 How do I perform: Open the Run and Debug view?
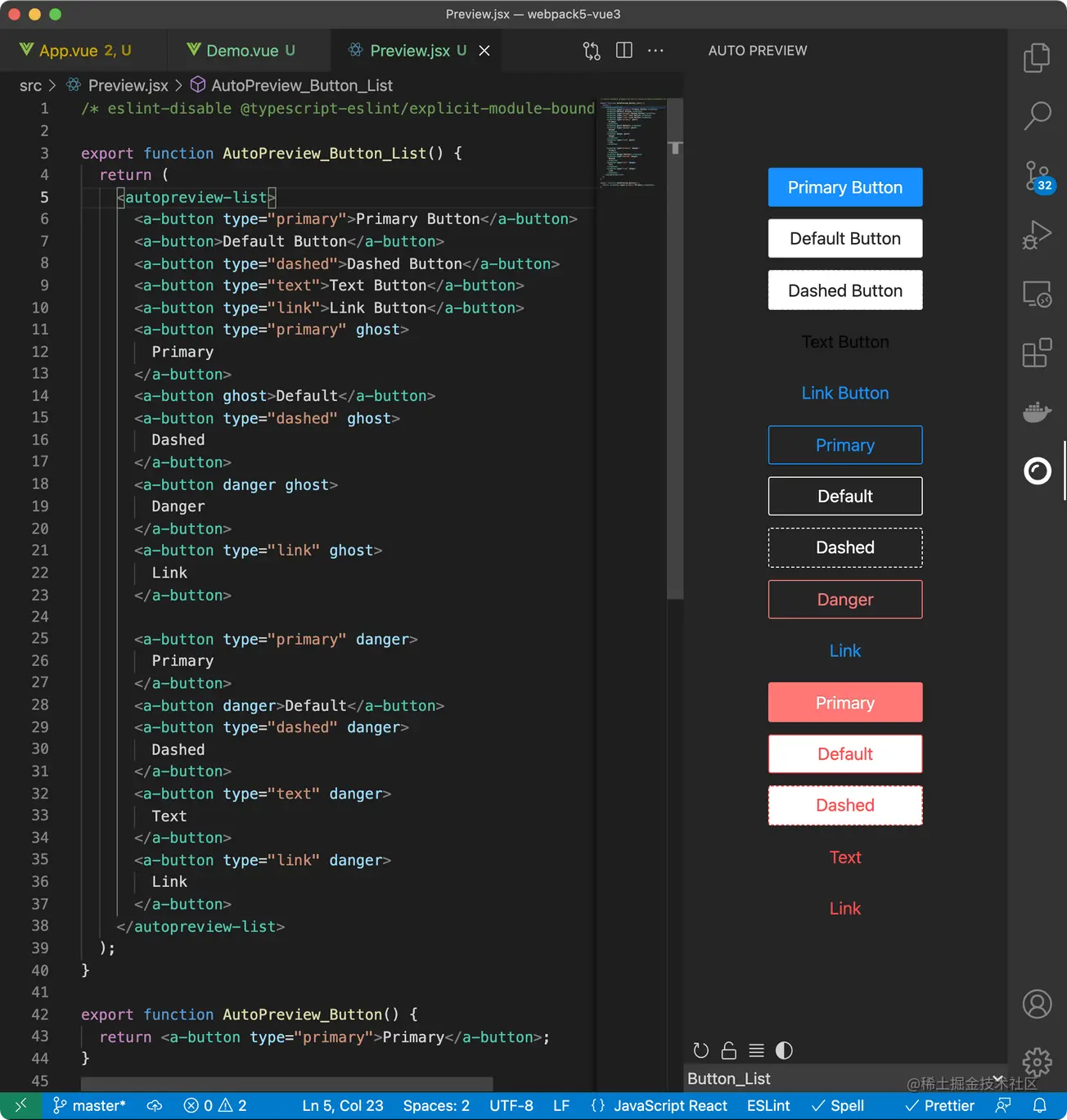[1037, 236]
